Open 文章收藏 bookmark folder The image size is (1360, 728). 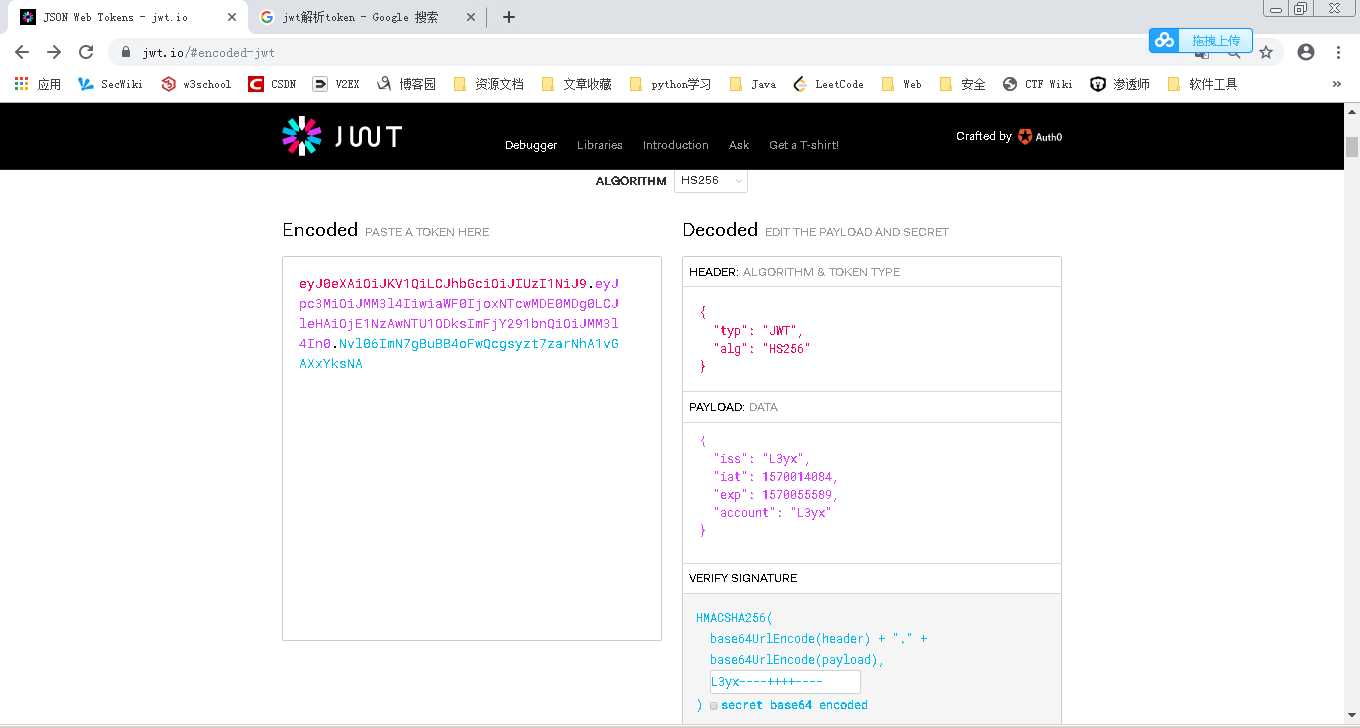point(577,84)
